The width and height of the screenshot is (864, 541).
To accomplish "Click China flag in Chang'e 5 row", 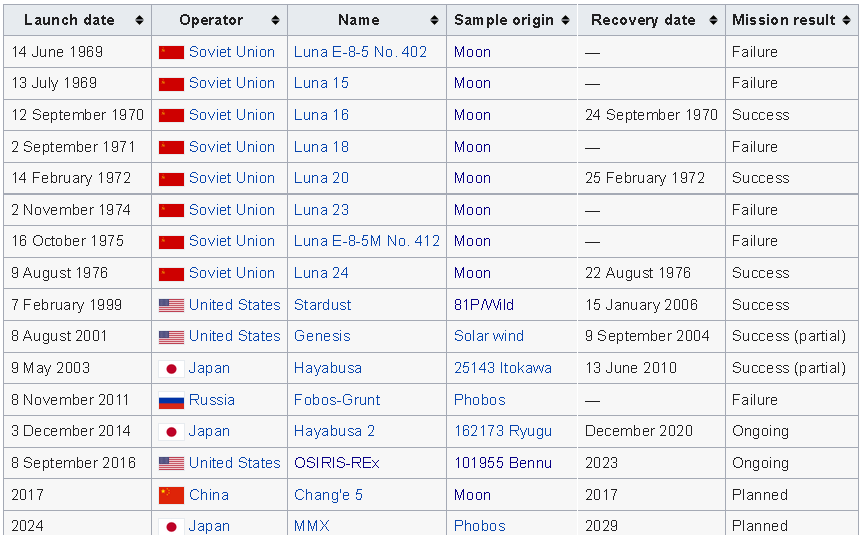I will pos(171,495).
